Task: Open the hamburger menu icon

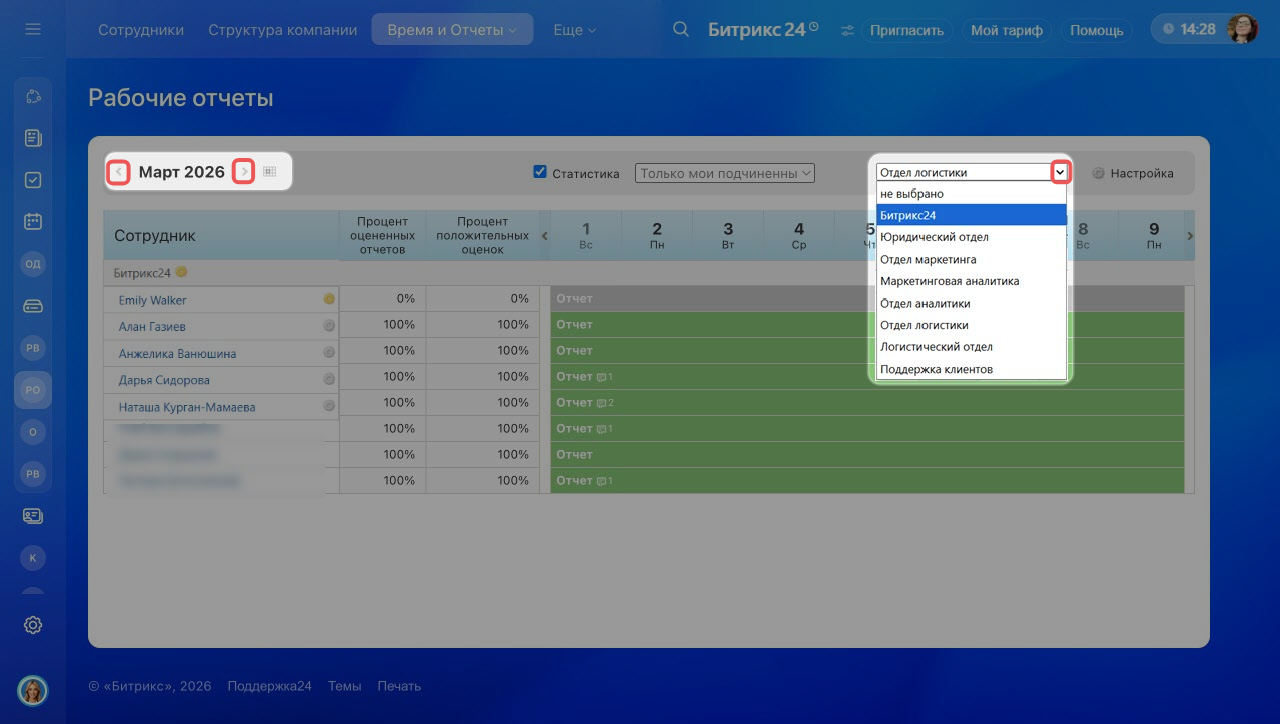Action: [33, 30]
